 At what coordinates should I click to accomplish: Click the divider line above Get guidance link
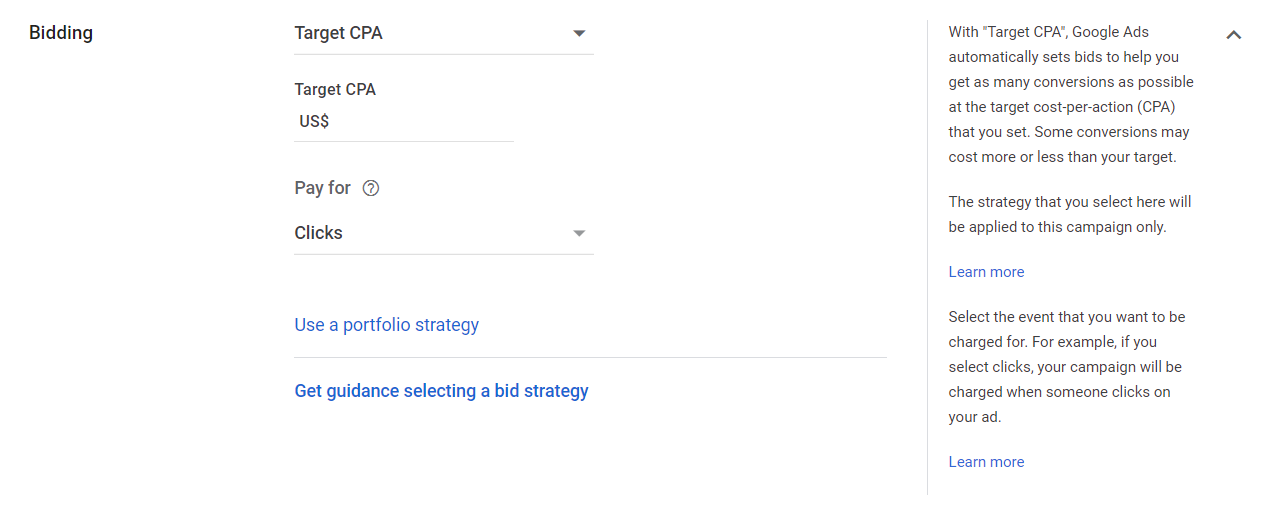click(x=590, y=357)
